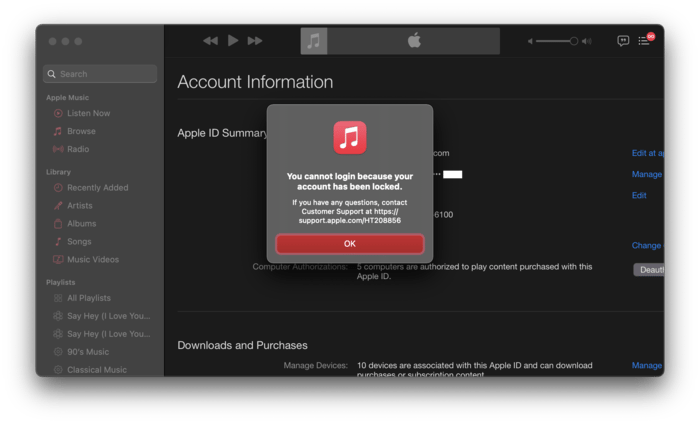Image resolution: width=700 pixels, height=424 pixels.
Task: Open the lyrics speech bubble icon
Action: [623, 41]
